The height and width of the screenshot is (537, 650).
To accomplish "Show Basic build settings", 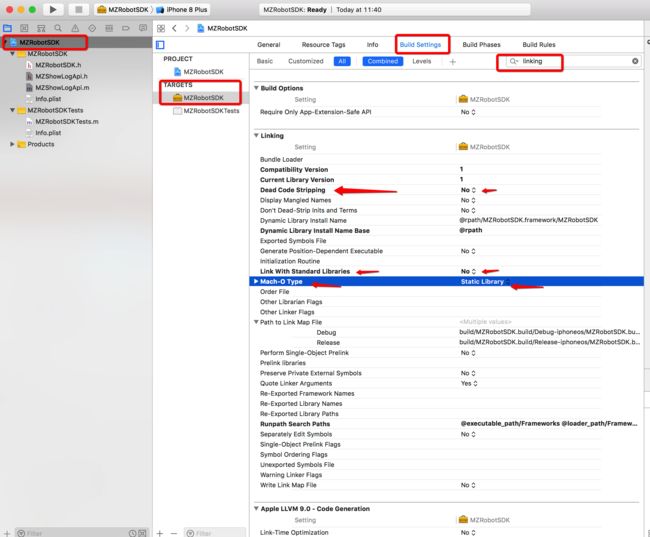I will (264, 61).
